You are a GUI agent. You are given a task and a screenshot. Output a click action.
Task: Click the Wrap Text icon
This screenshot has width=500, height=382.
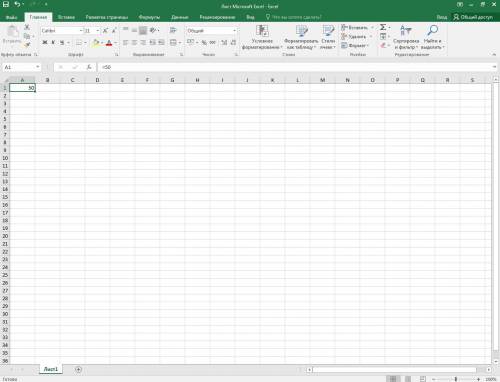173,31
